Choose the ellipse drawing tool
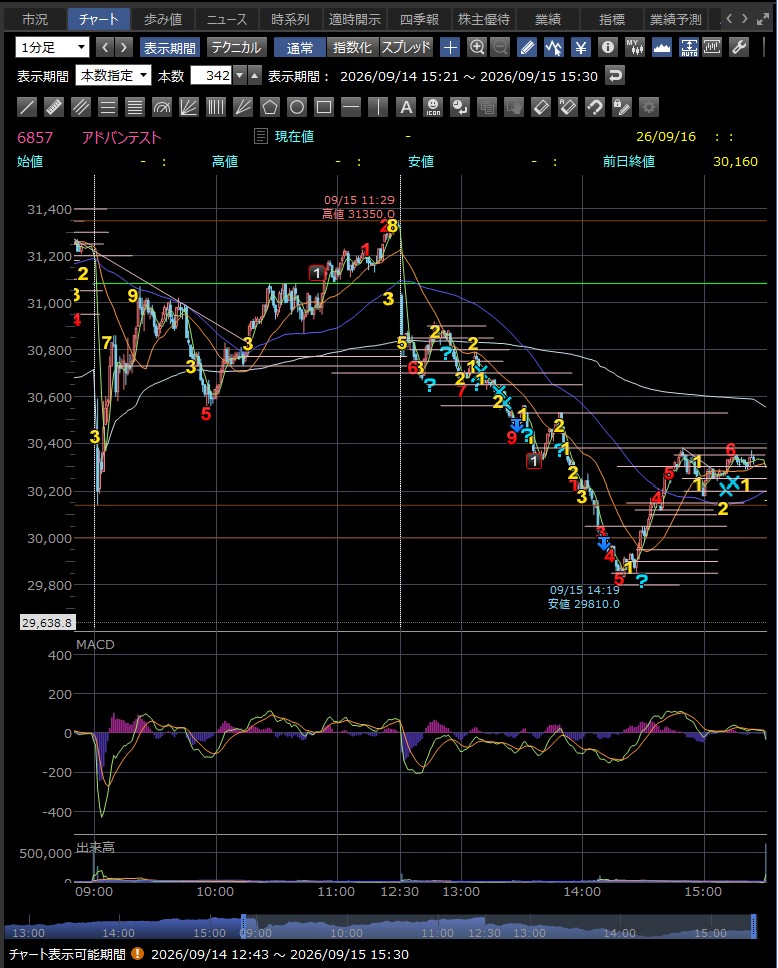778x968 pixels. pos(297,107)
